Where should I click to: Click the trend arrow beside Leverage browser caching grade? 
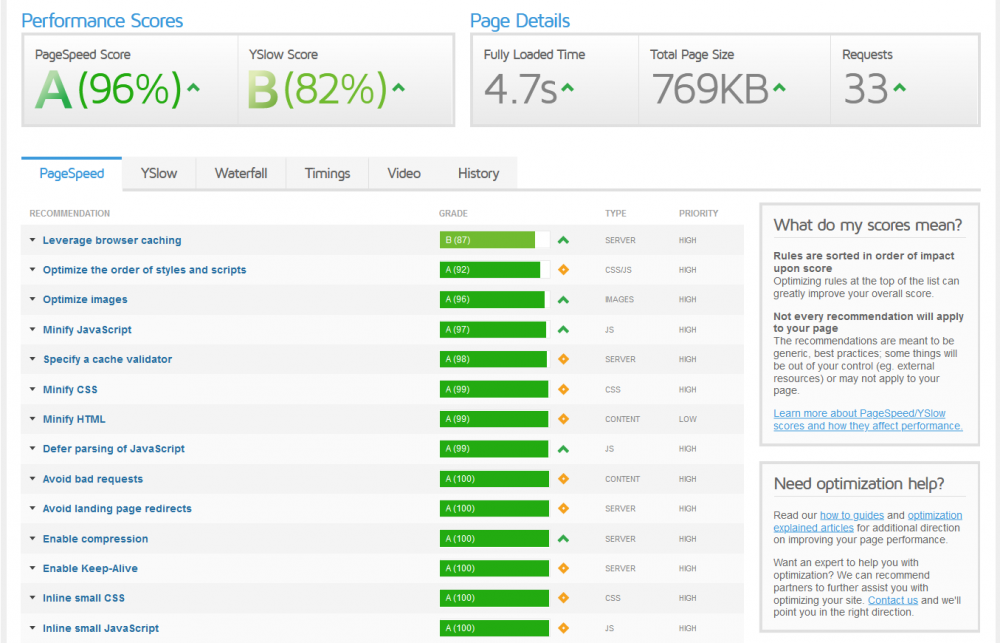point(563,240)
